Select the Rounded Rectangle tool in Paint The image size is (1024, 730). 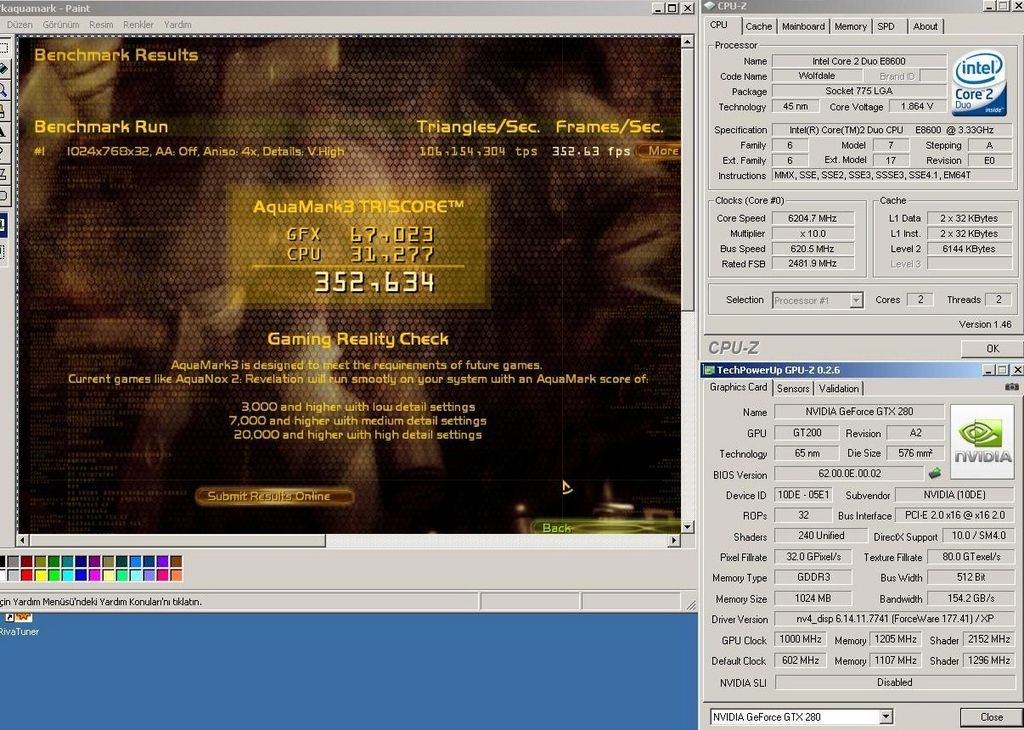pos(3,195)
